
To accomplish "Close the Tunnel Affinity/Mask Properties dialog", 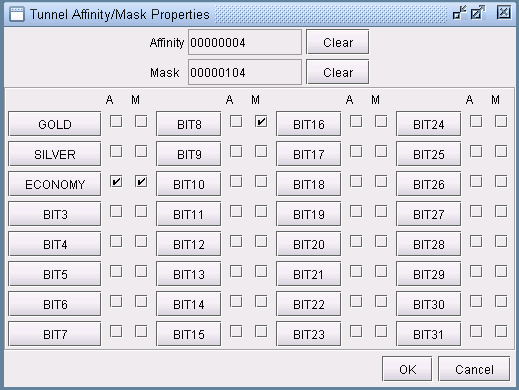I will point(504,13).
